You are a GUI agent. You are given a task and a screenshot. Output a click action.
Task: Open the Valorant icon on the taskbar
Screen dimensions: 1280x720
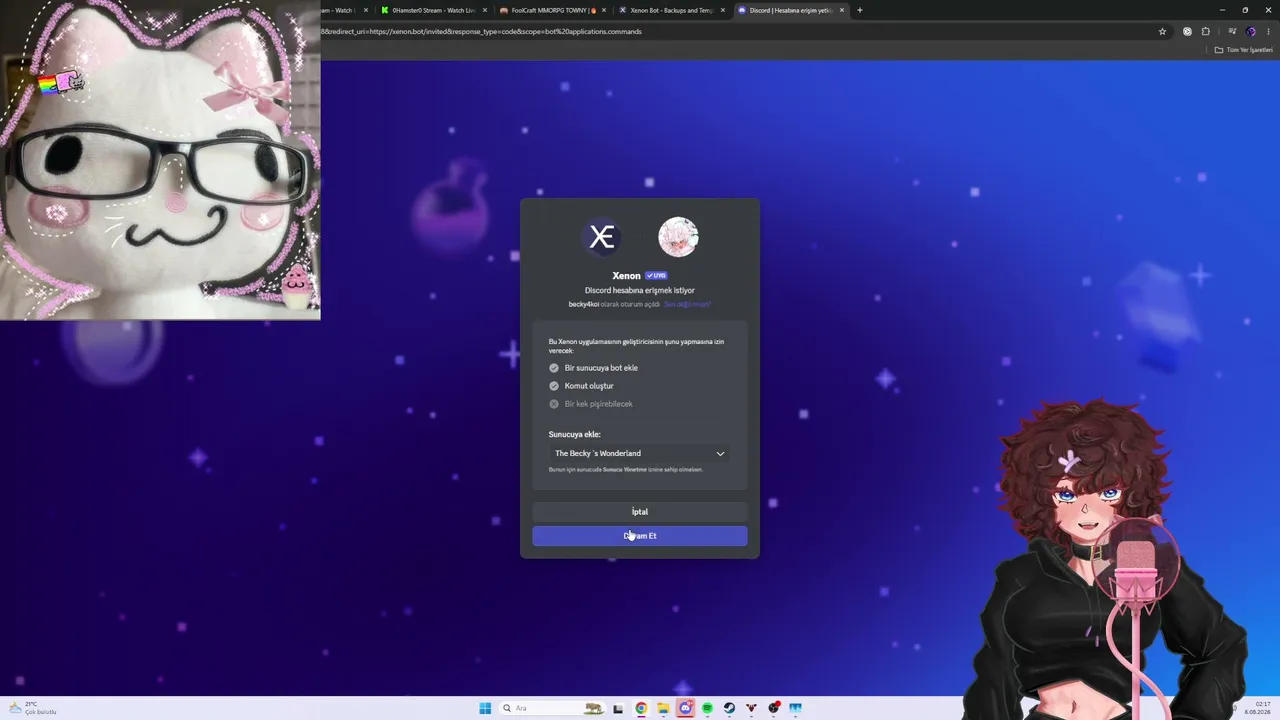[751, 708]
